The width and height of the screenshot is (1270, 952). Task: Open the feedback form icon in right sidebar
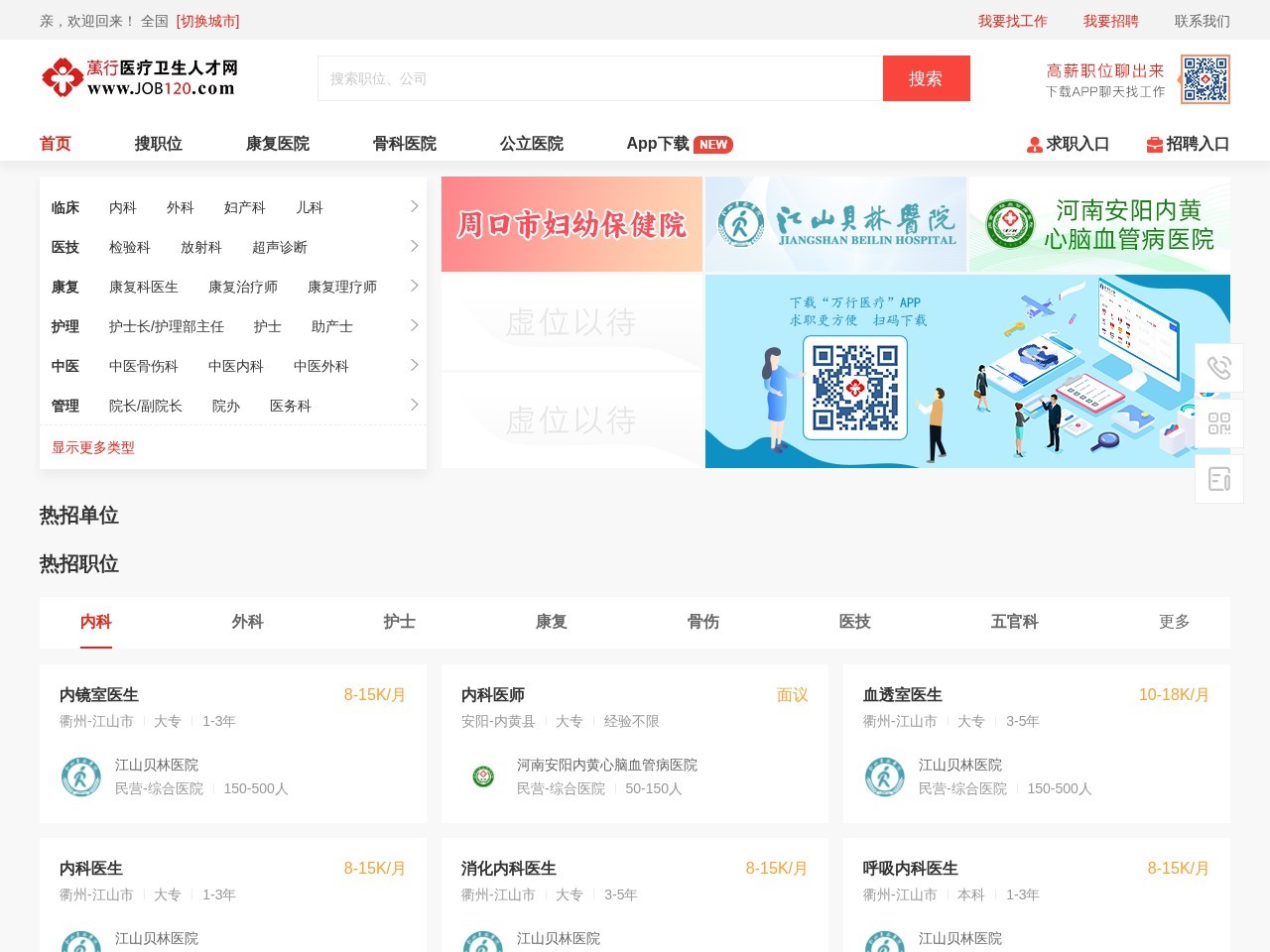pyautogui.click(x=1219, y=479)
